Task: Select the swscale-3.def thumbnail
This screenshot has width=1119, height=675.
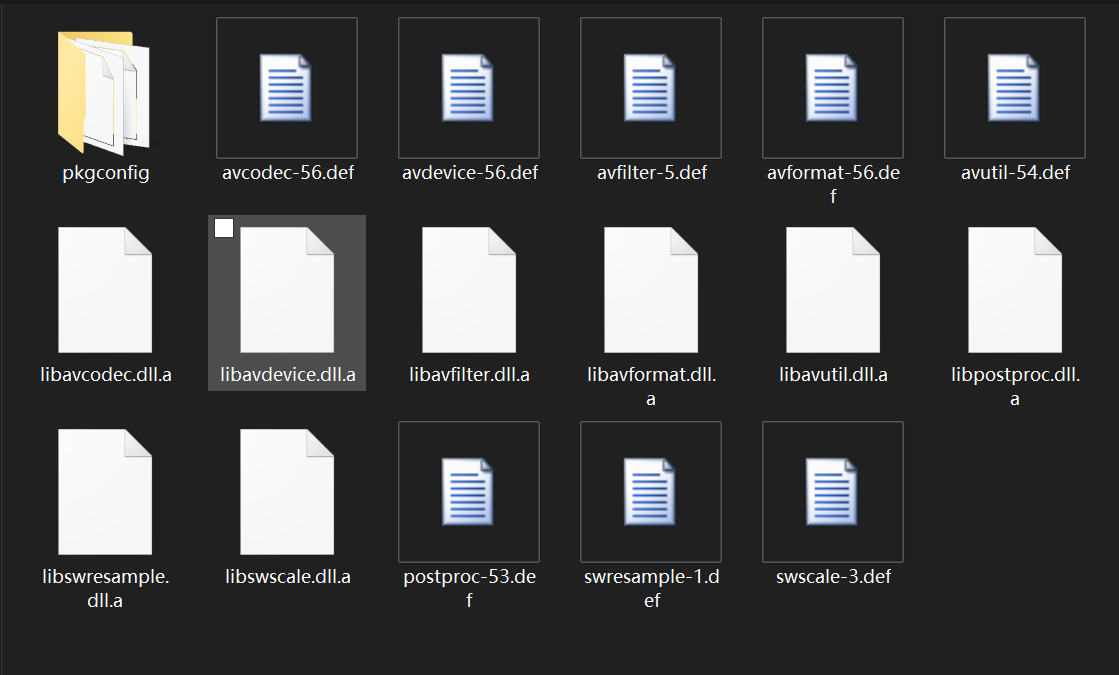Action: point(833,492)
